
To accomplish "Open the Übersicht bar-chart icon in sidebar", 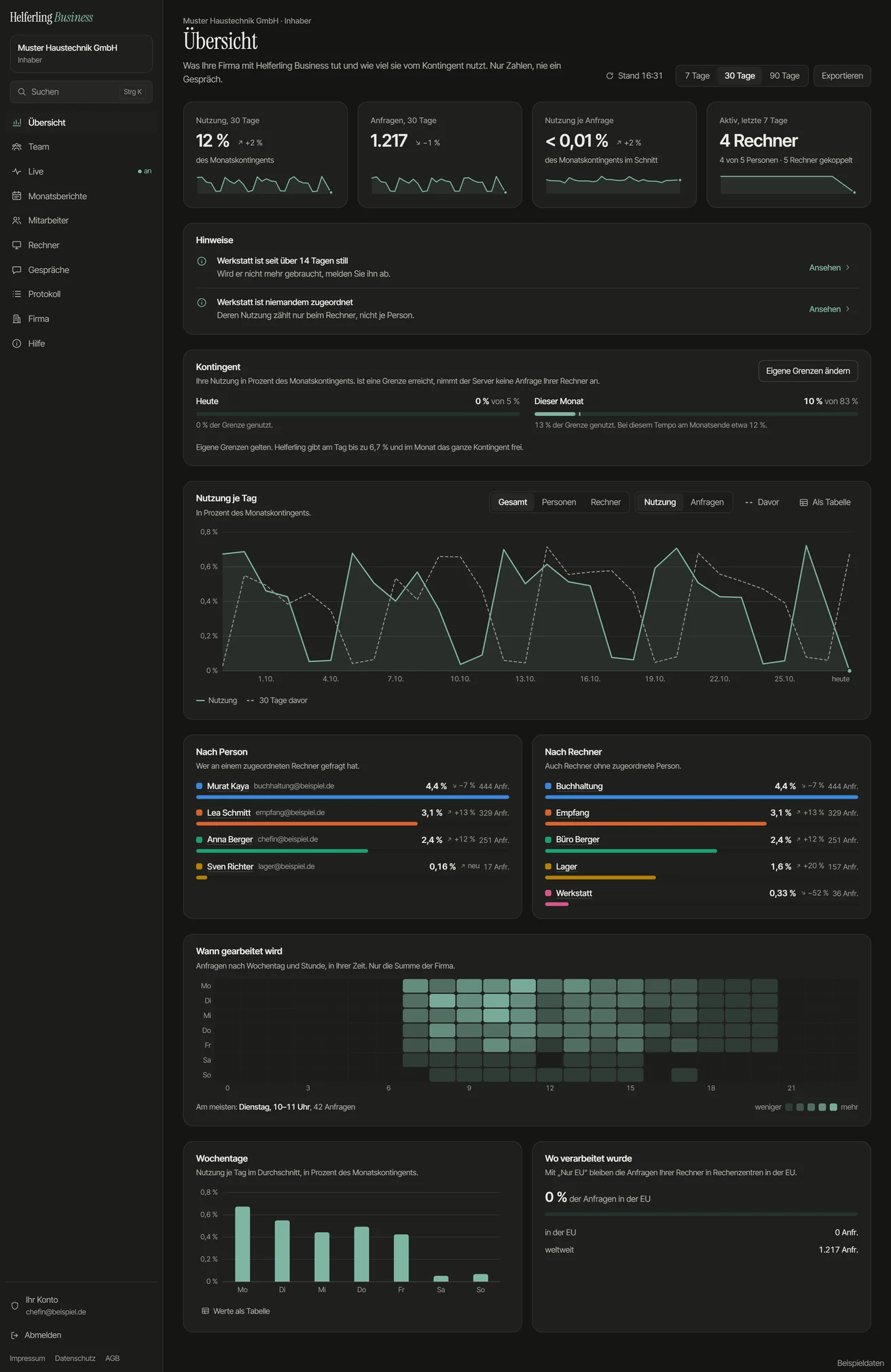I will point(17,123).
